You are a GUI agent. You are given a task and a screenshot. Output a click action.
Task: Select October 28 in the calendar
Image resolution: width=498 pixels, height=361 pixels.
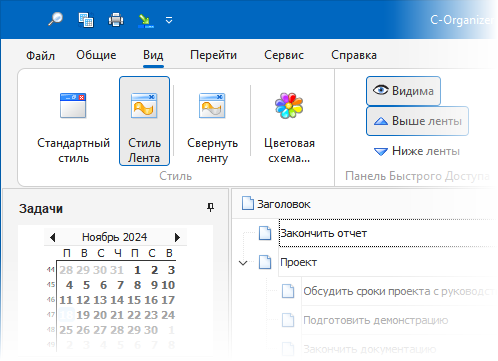[x=66, y=270]
